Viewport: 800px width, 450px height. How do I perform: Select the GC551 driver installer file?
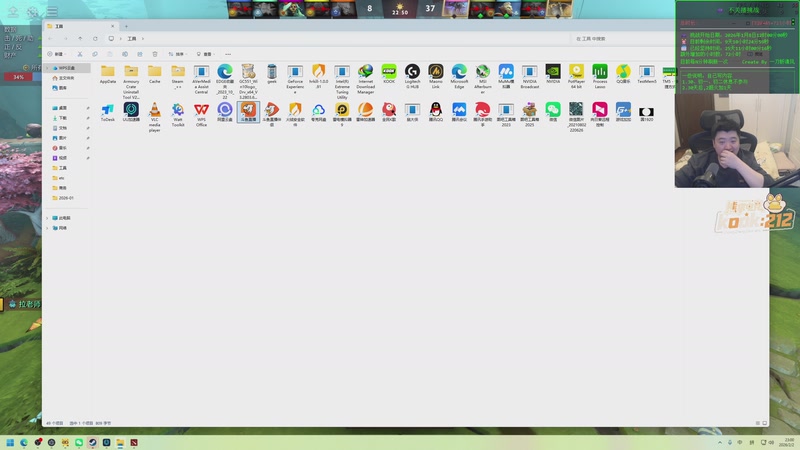coord(248,81)
